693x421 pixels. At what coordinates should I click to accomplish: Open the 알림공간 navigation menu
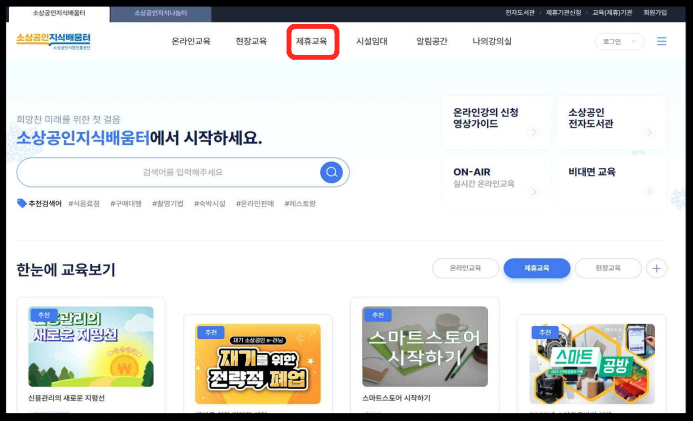(432, 42)
